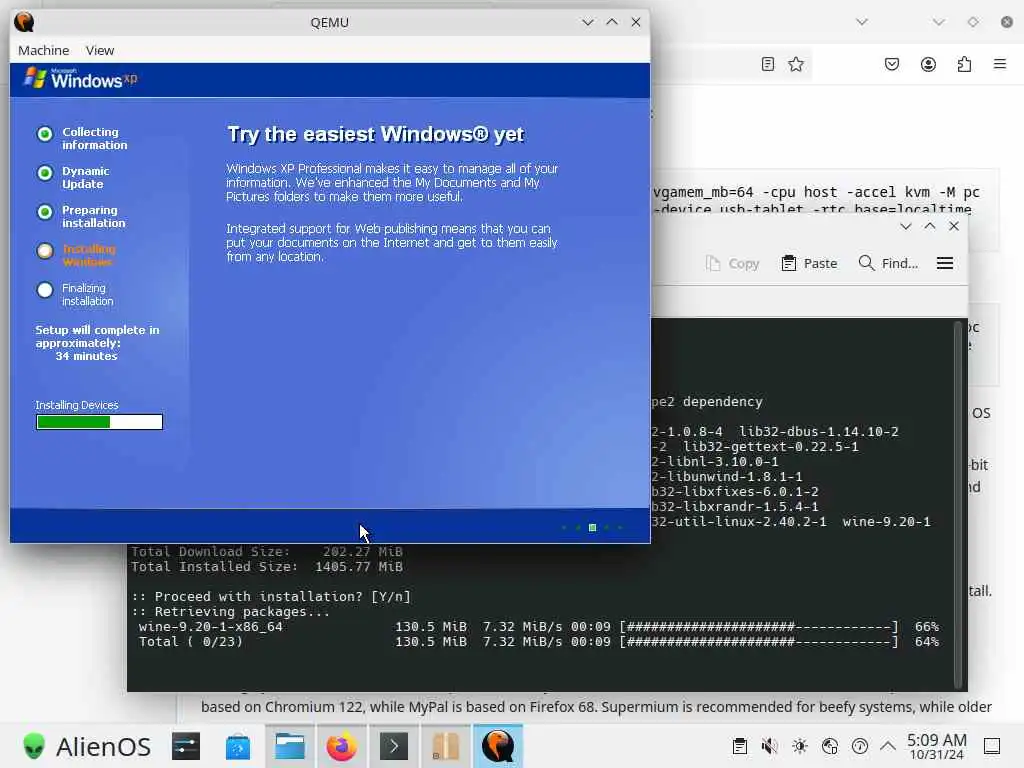Maximize the QEMU window with the up chevron

pos(611,22)
